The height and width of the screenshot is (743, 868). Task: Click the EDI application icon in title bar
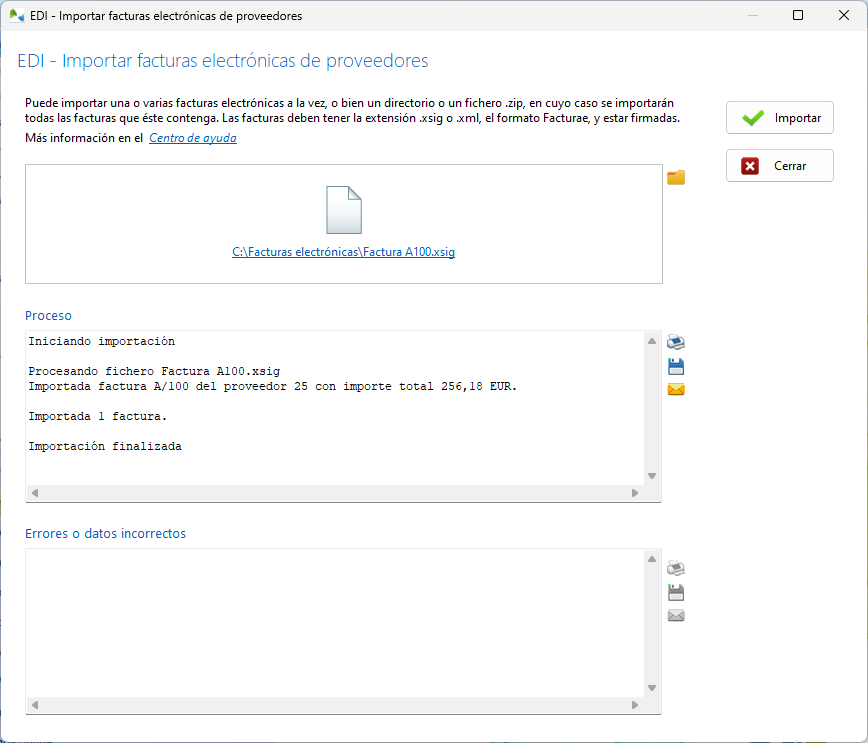(16, 15)
